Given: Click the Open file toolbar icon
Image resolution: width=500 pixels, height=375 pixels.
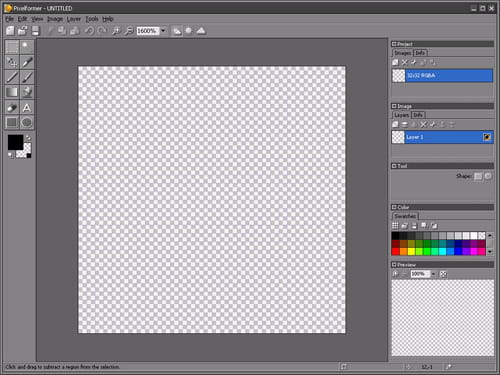Looking at the screenshot, I should 22,31.
